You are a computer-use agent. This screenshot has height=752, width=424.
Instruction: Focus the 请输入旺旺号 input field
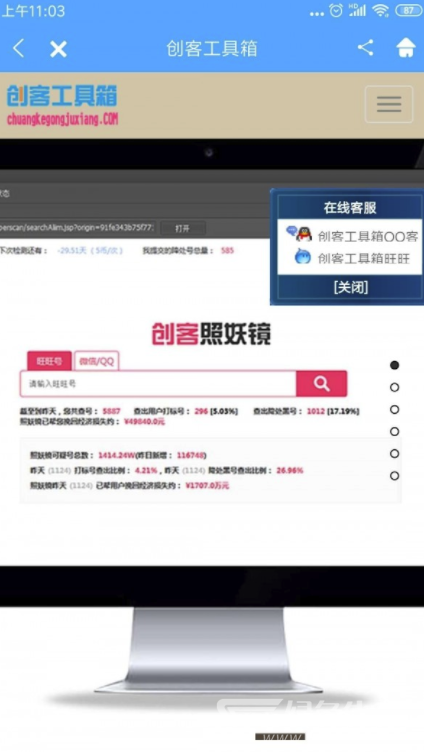click(158, 384)
